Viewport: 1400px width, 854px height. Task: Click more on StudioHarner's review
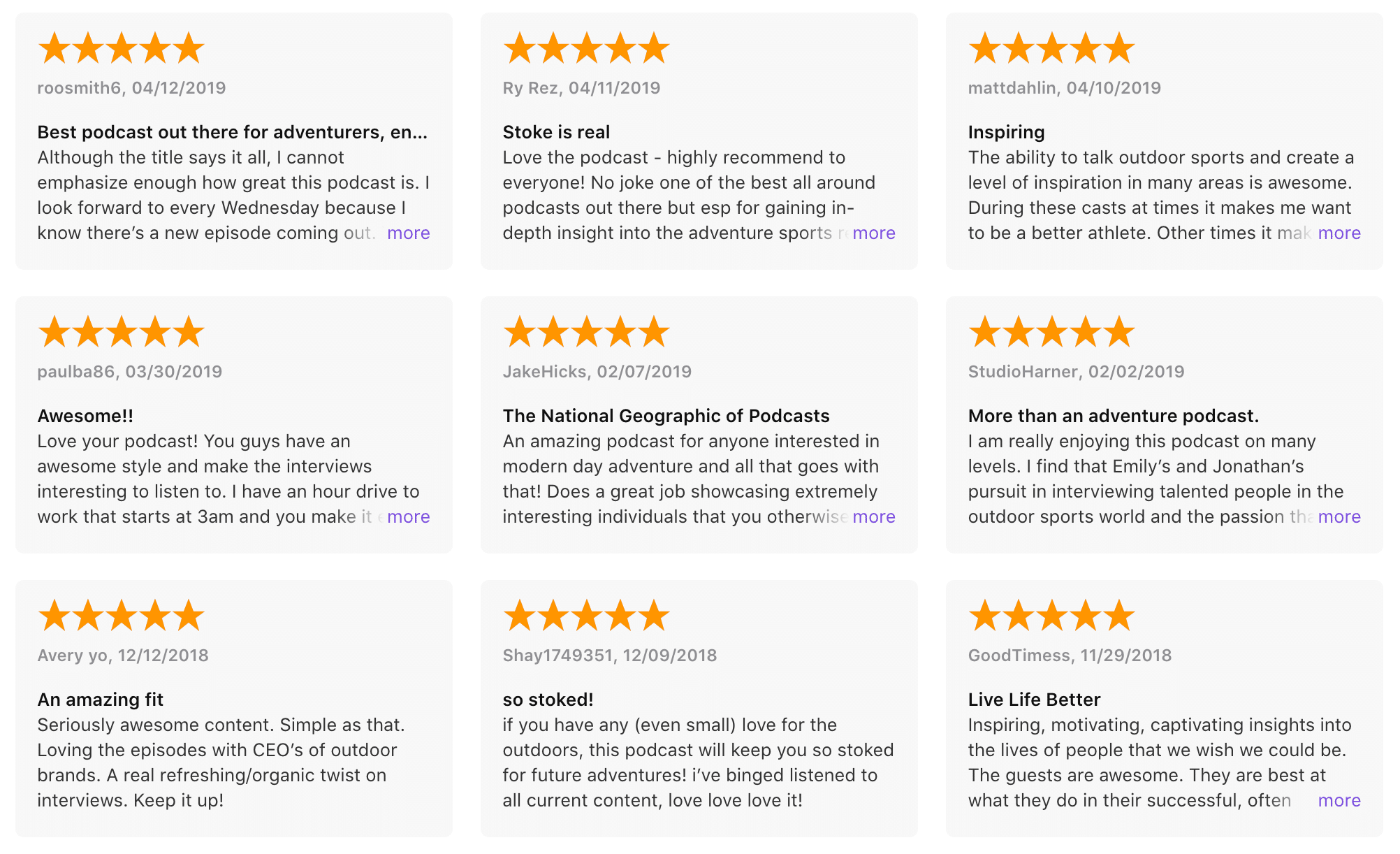(1339, 517)
